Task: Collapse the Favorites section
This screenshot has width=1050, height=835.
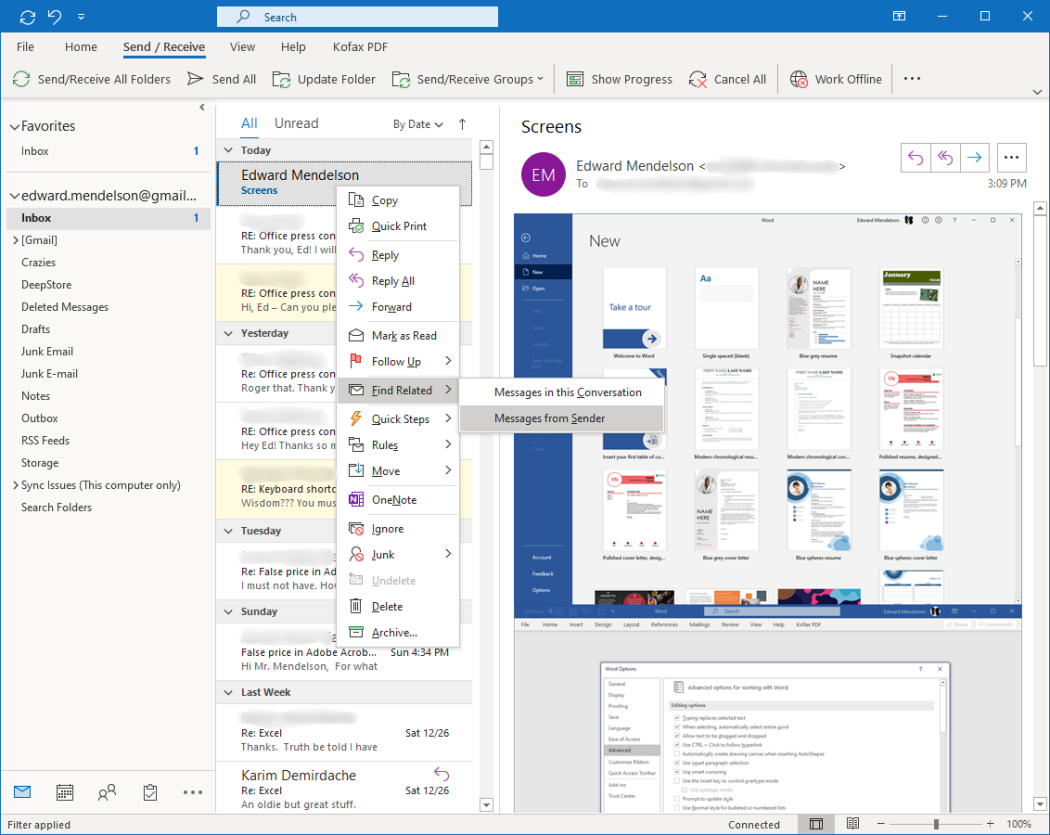Action: 14,127
